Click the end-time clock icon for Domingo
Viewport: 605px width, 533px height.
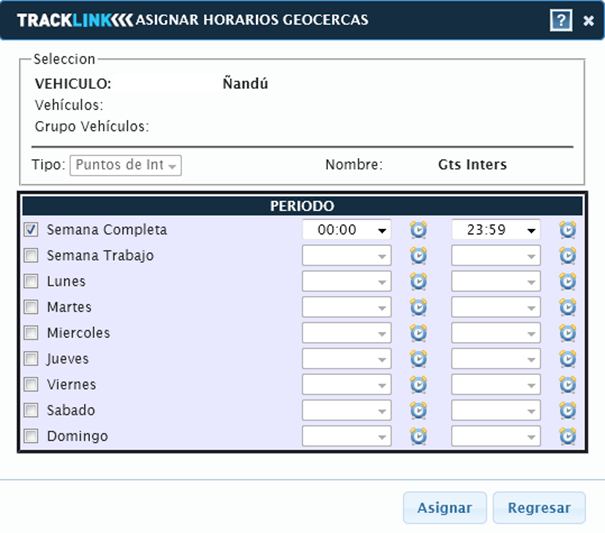[x=567, y=436]
